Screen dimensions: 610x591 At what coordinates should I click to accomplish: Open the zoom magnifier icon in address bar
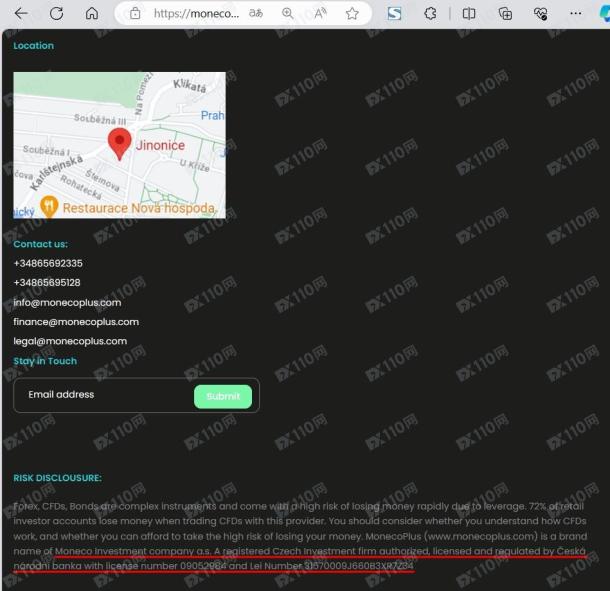click(x=287, y=14)
